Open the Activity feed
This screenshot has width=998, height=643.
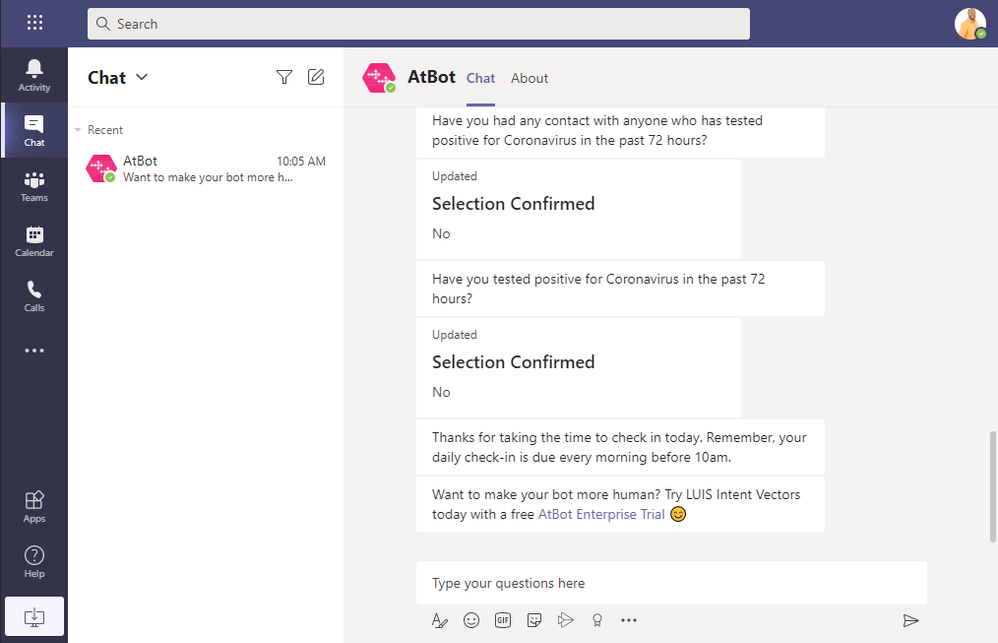tap(34, 75)
